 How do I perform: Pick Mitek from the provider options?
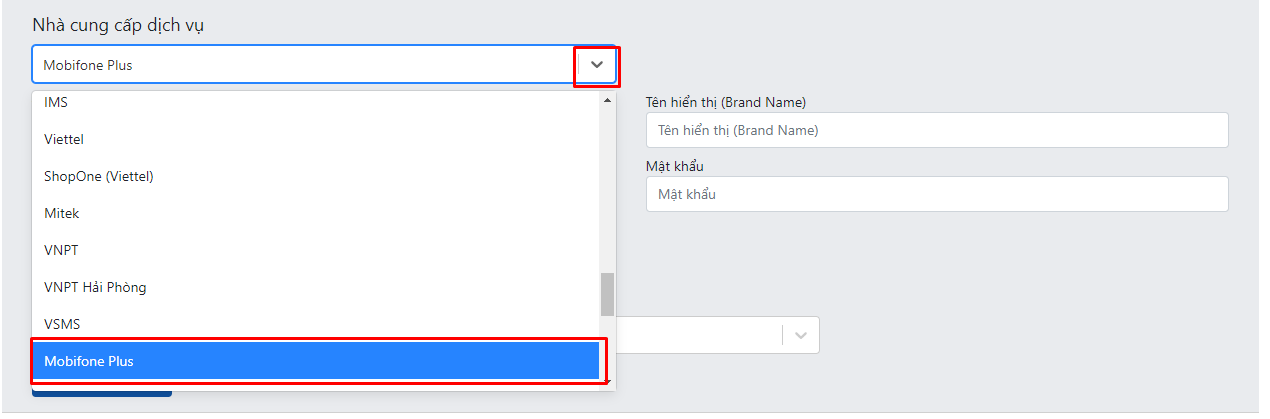pyautogui.click(x=315, y=213)
